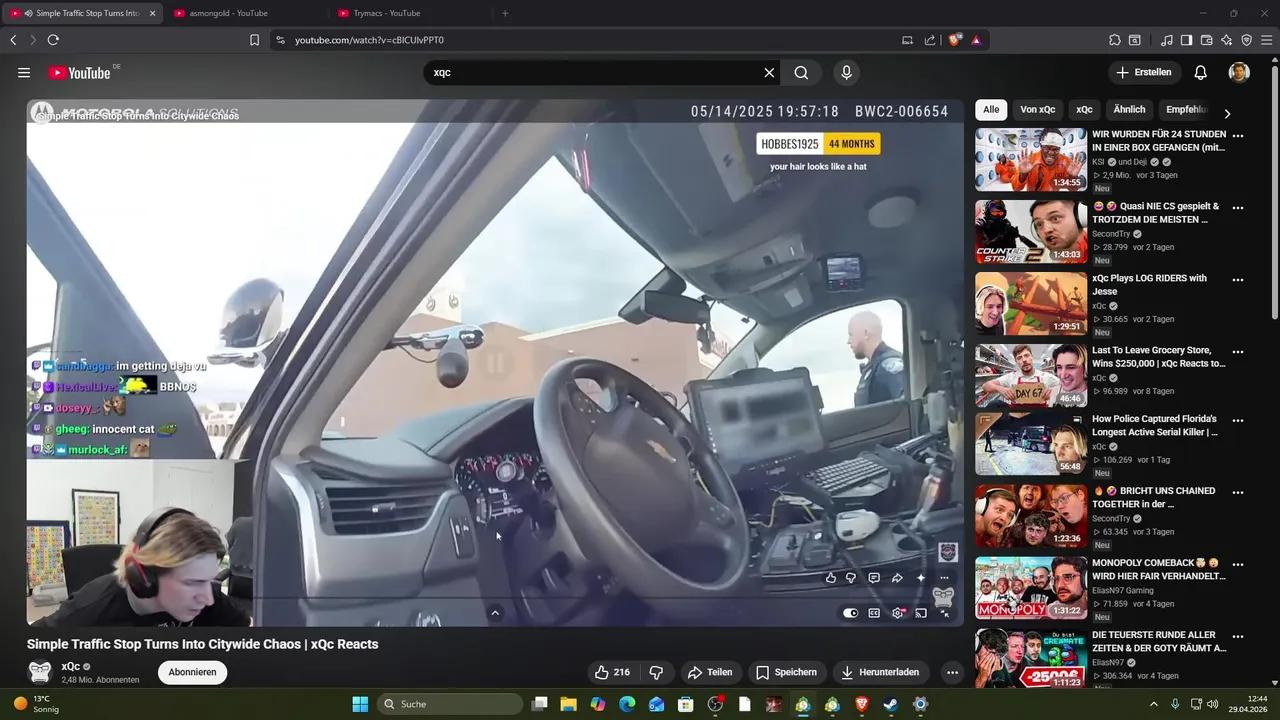Like the video with 216 likes
This screenshot has width=1280, height=720.
(x=612, y=672)
